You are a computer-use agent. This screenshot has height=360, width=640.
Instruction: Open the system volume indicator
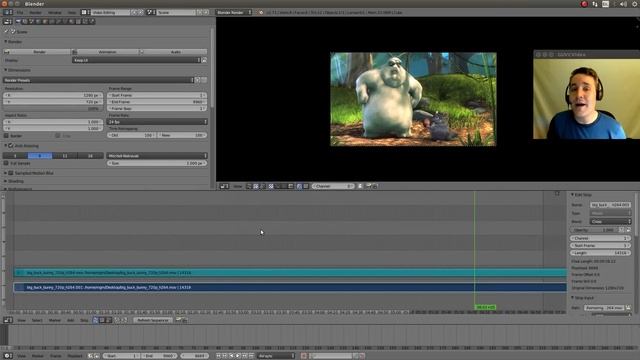click(623, 4)
